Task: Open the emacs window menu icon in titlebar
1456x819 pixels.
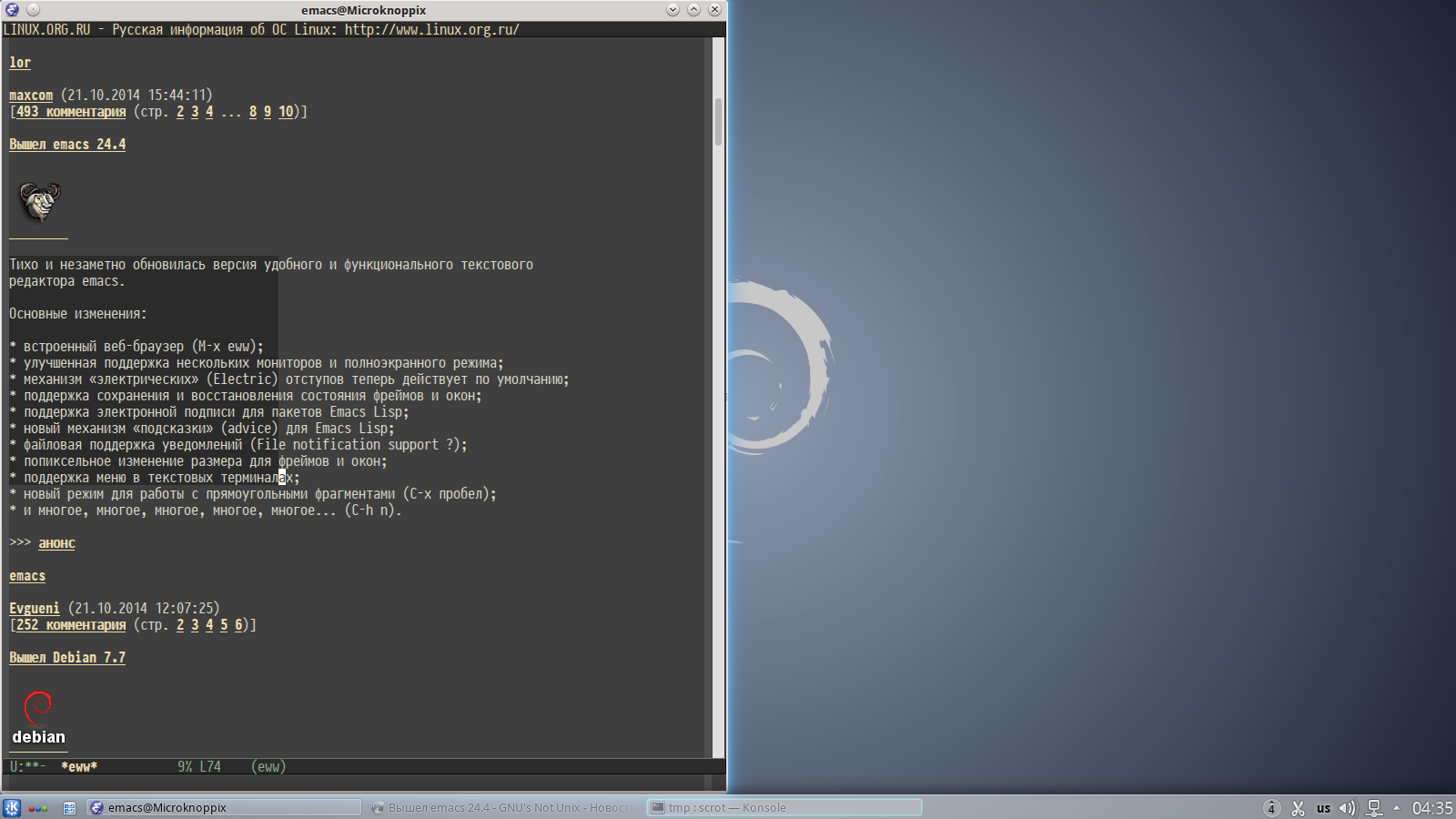Action: pyautogui.click(x=12, y=9)
